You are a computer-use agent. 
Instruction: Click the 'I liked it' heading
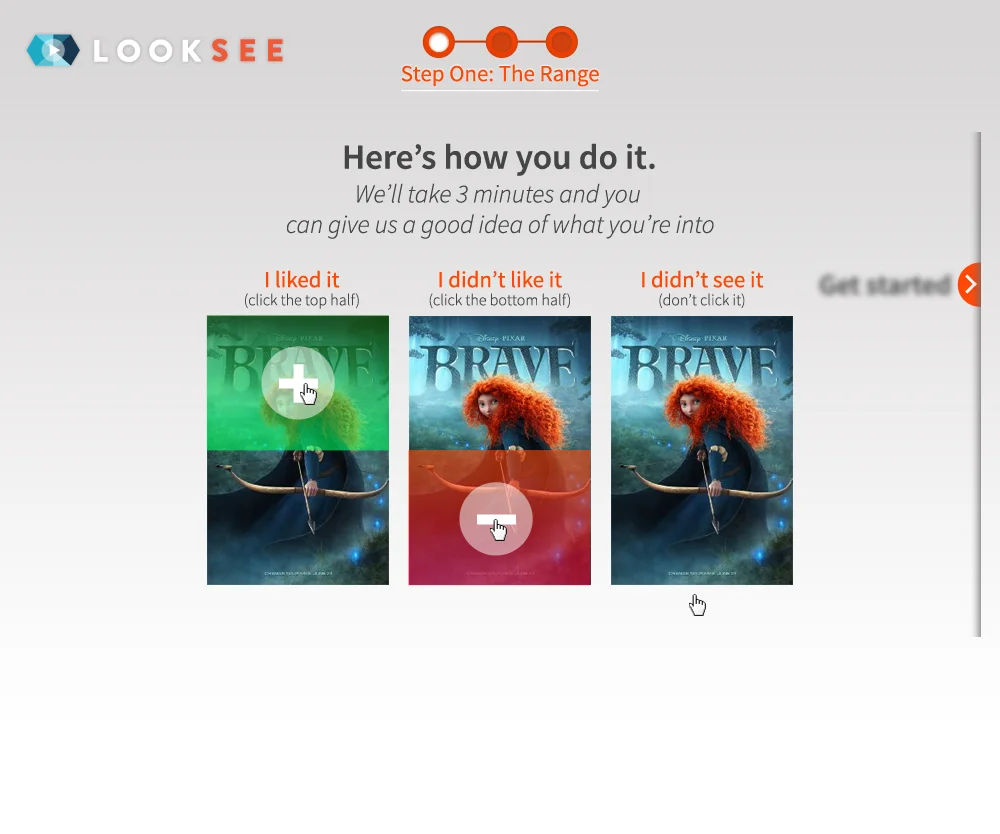(x=302, y=279)
